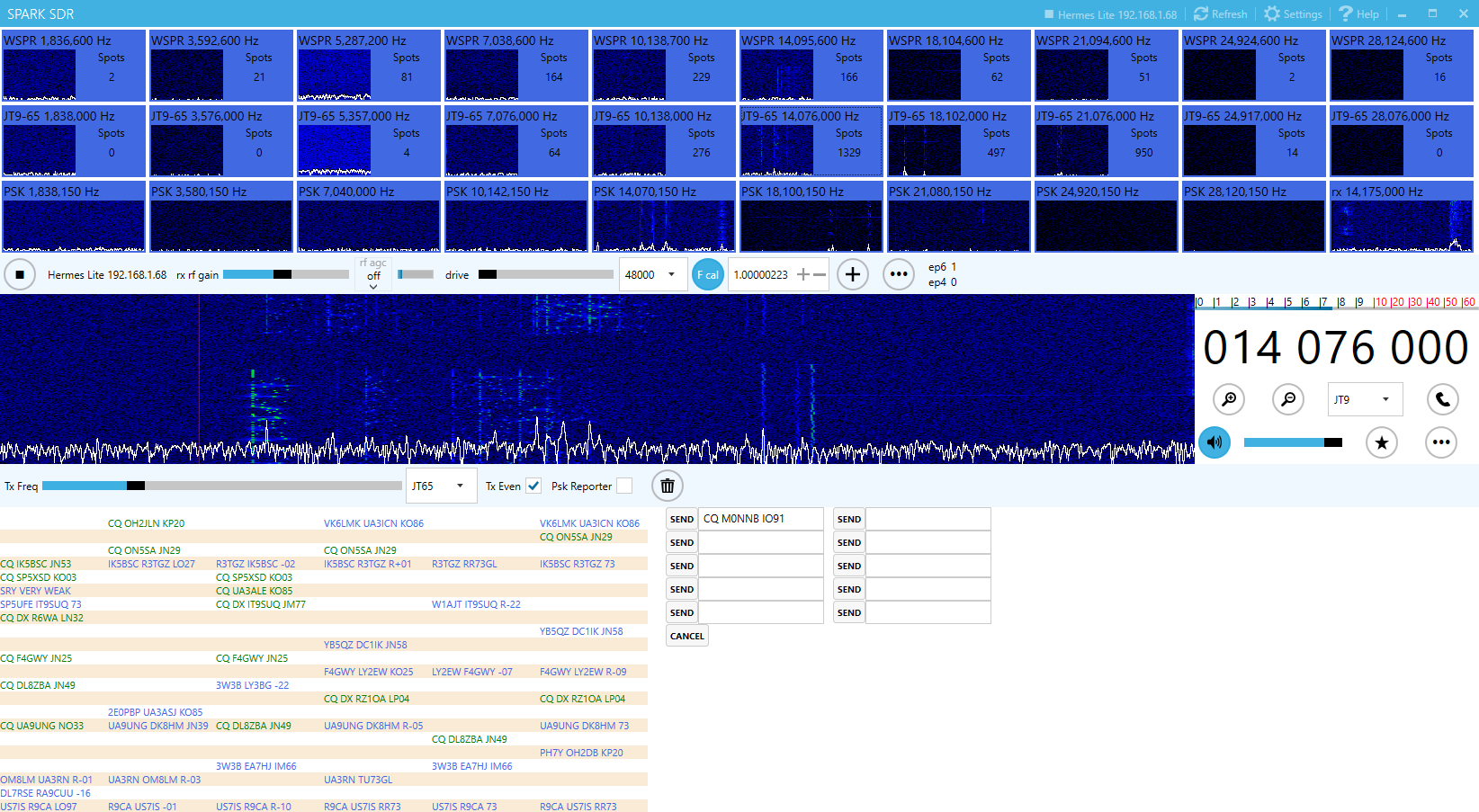Click decoded message 2E0PBP UA3ASJ KO85
This screenshot has width=1479, height=812.
pos(155,712)
